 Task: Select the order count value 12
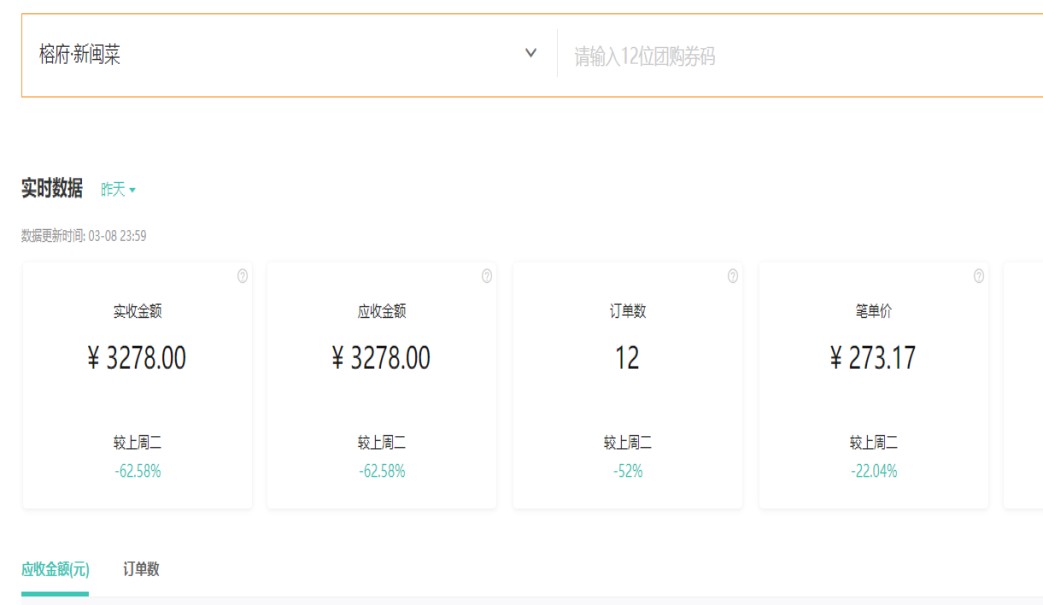627,358
